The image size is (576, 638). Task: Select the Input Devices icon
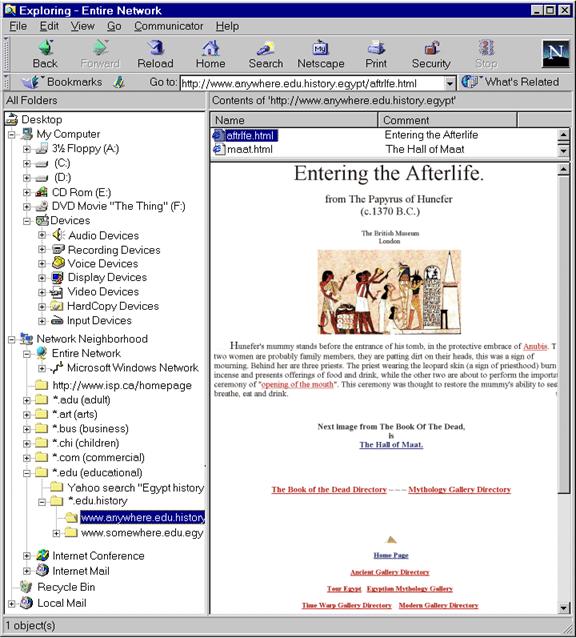pos(57,321)
